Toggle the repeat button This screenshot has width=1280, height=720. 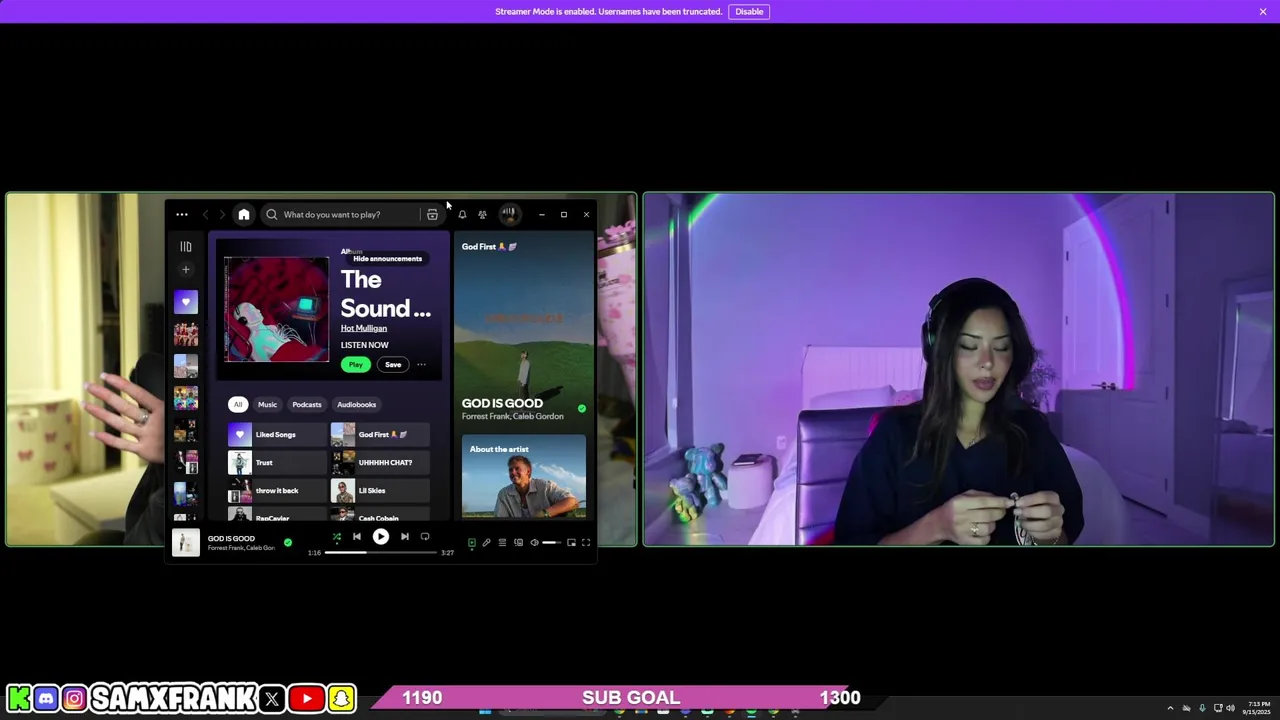[425, 537]
